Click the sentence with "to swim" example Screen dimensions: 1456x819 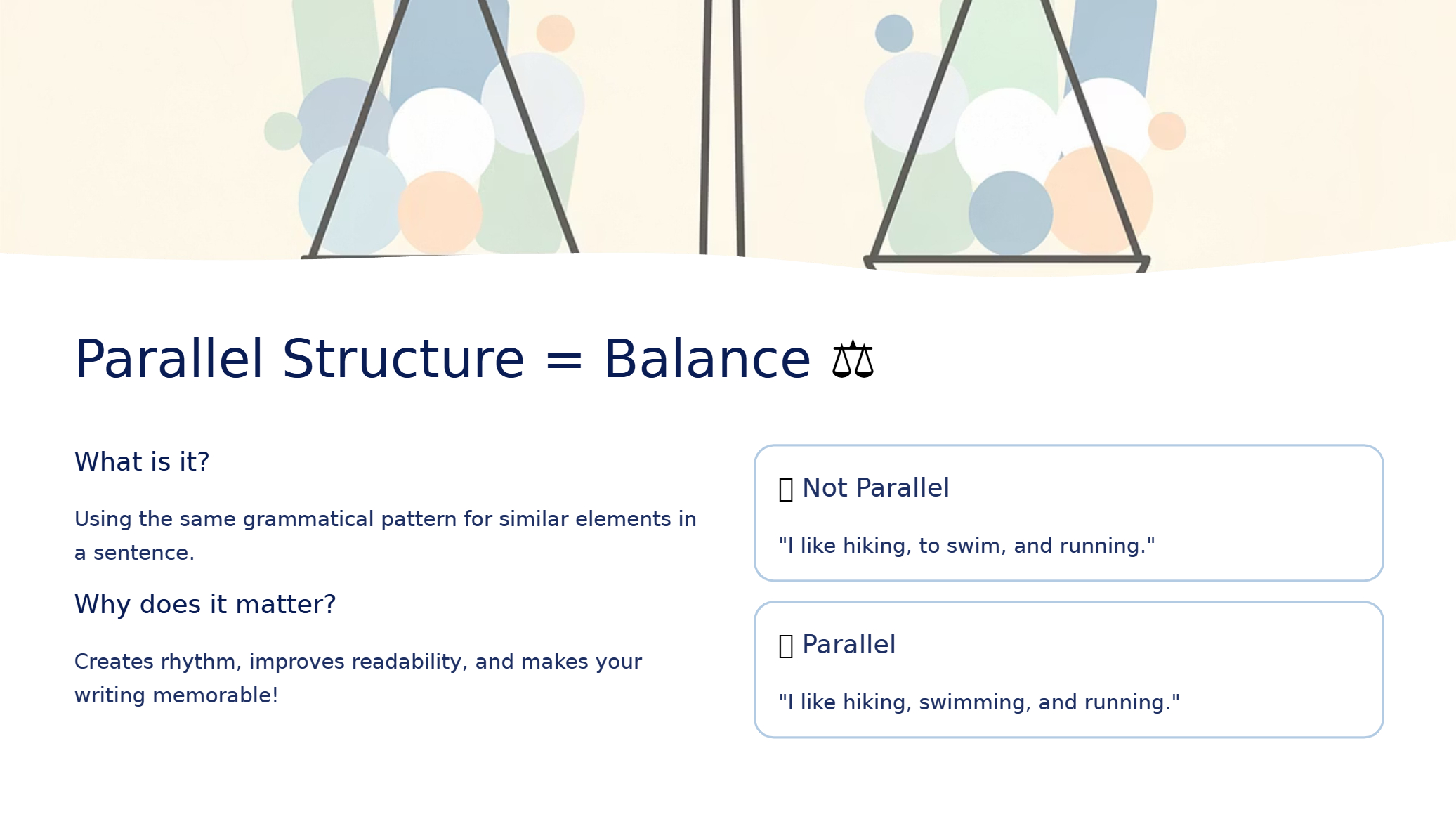966,546
